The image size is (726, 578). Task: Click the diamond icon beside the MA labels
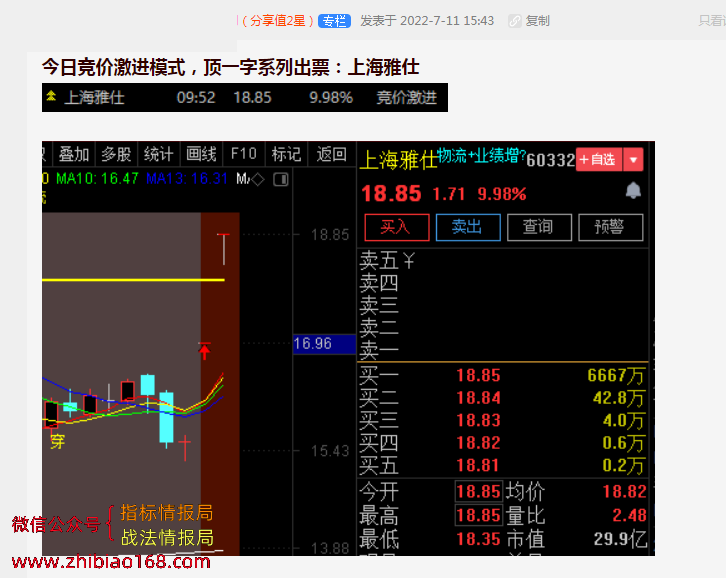pyautogui.click(x=258, y=179)
